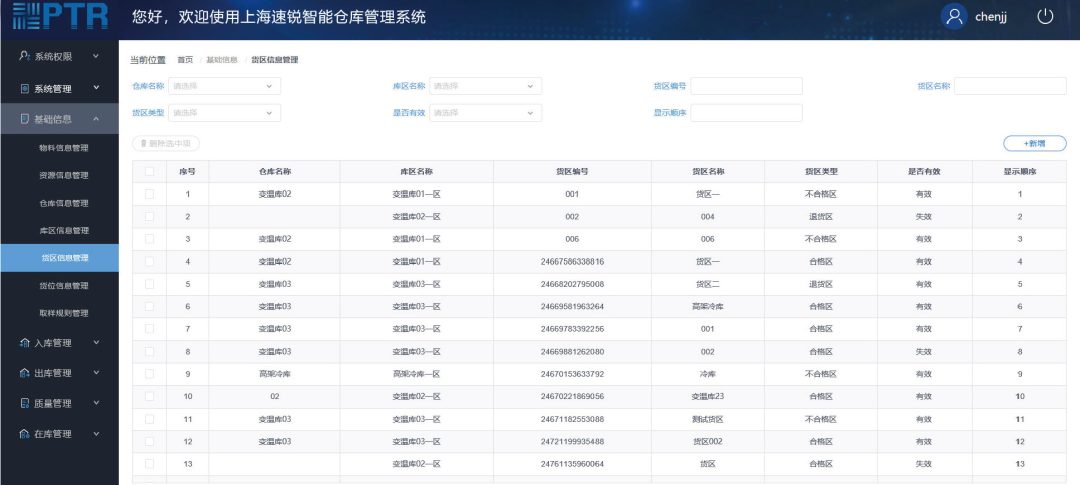Click the 在库管理 sidebar icon
The height and width of the screenshot is (485, 1080).
[x=25, y=434]
